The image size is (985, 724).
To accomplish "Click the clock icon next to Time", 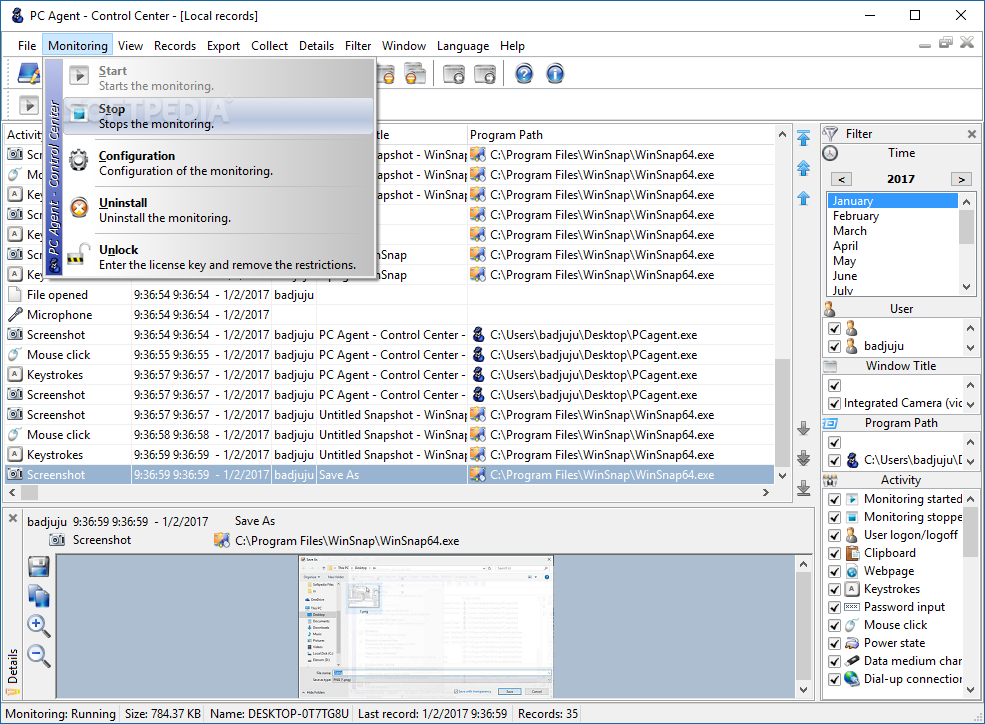I will pos(830,153).
